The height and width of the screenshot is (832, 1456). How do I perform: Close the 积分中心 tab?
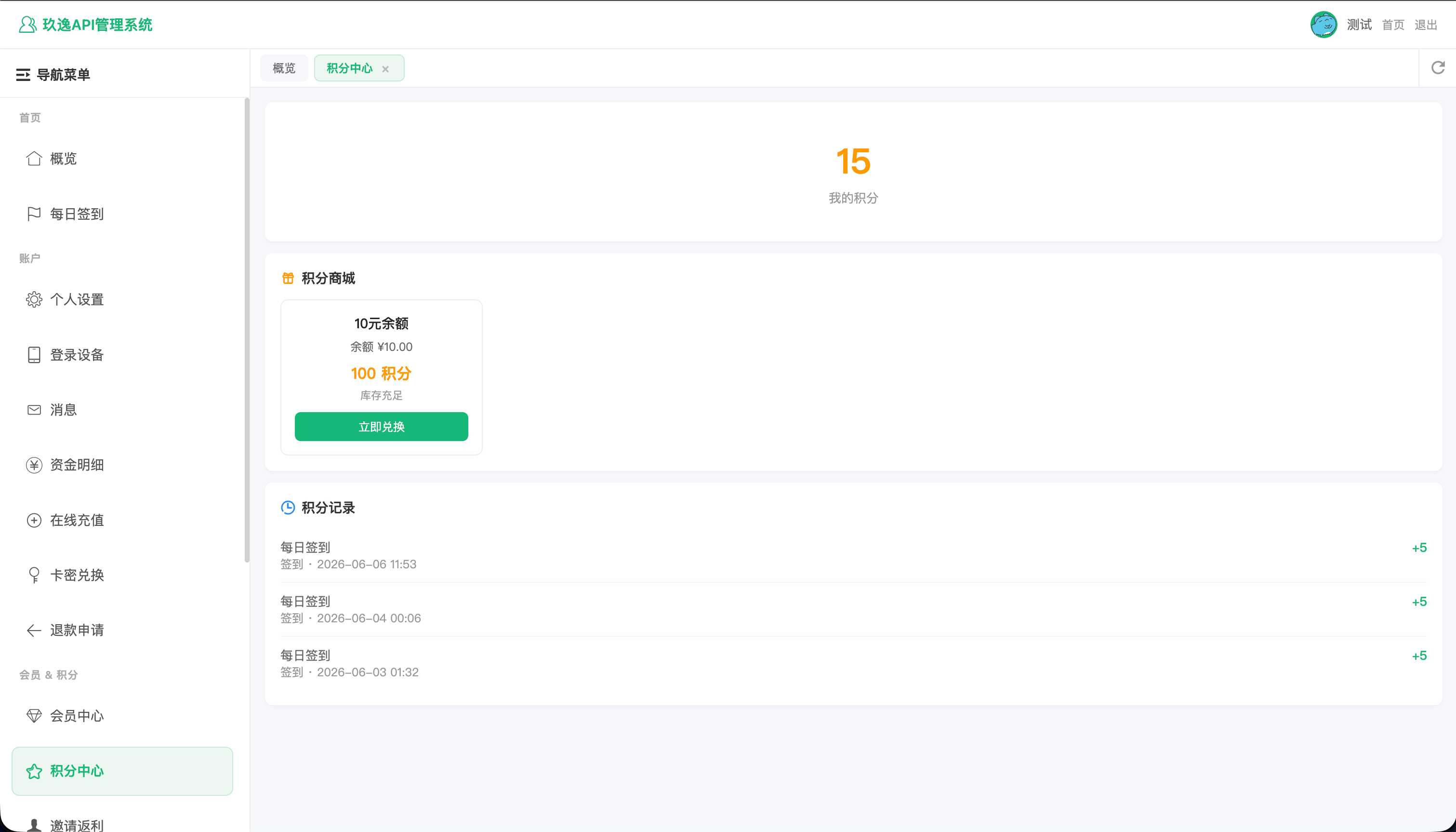385,69
